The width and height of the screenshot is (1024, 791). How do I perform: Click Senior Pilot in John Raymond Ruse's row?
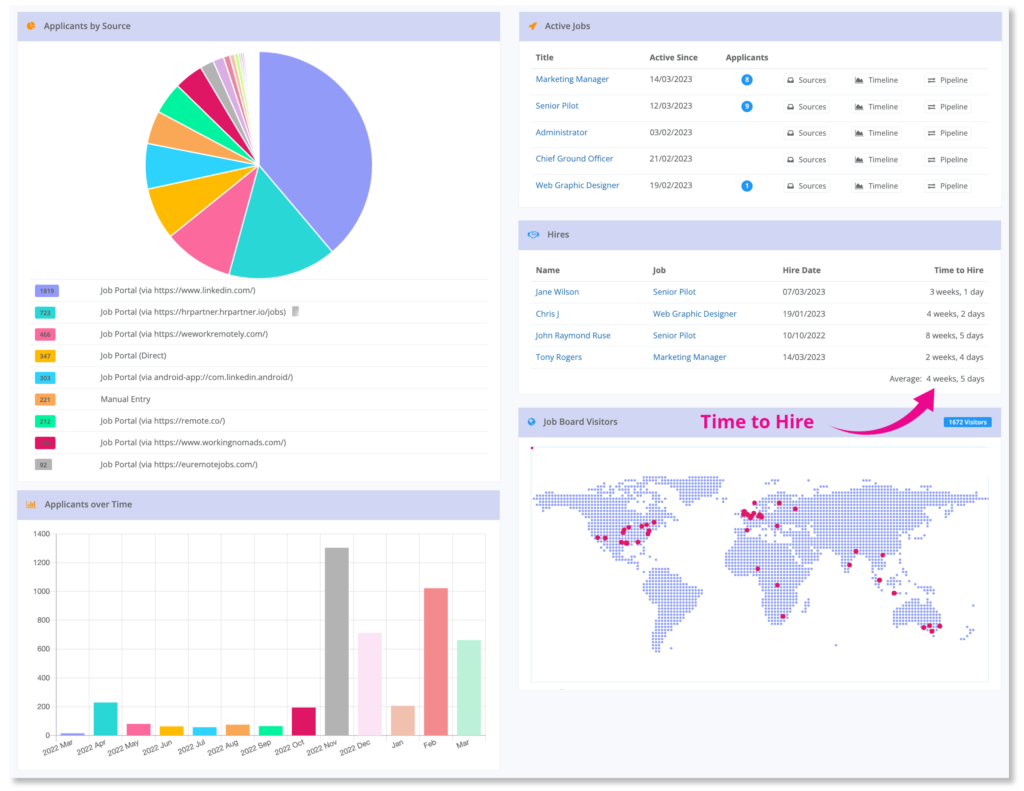[674, 336]
